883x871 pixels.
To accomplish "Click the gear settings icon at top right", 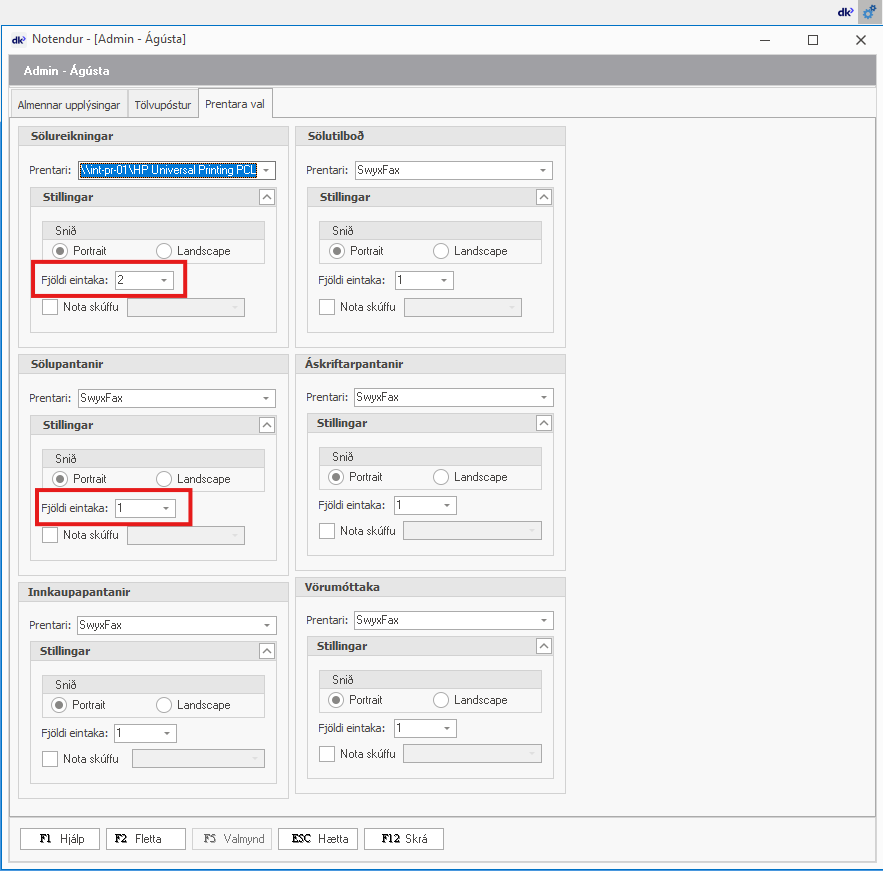I will tap(868, 12).
